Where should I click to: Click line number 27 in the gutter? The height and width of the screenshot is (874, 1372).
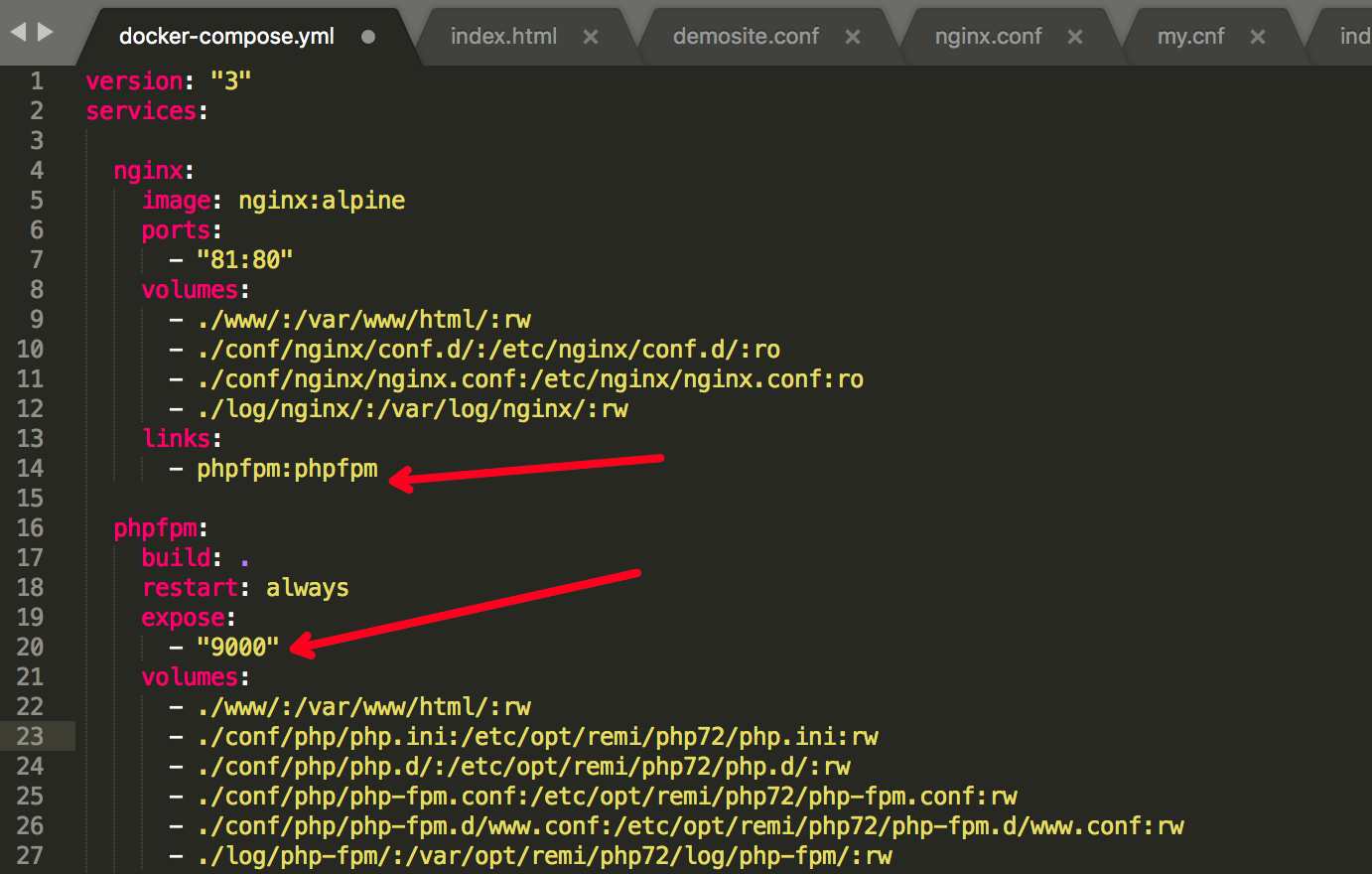30,856
